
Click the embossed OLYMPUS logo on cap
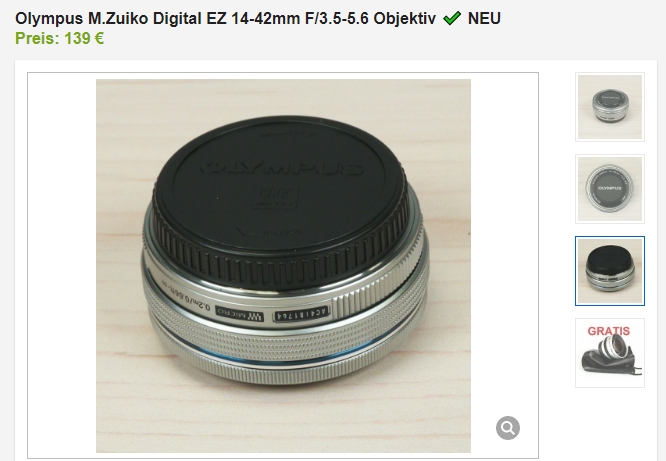(x=282, y=168)
